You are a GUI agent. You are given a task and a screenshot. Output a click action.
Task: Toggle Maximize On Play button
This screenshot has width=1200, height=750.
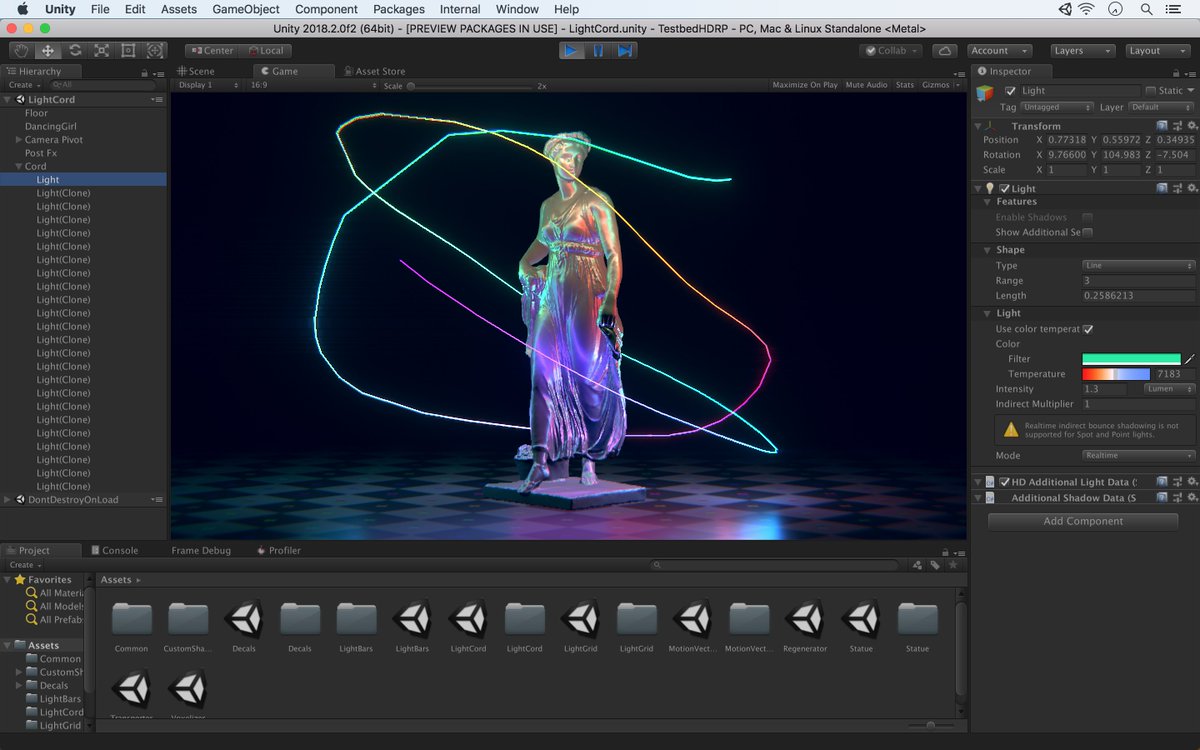tap(805, 85)
